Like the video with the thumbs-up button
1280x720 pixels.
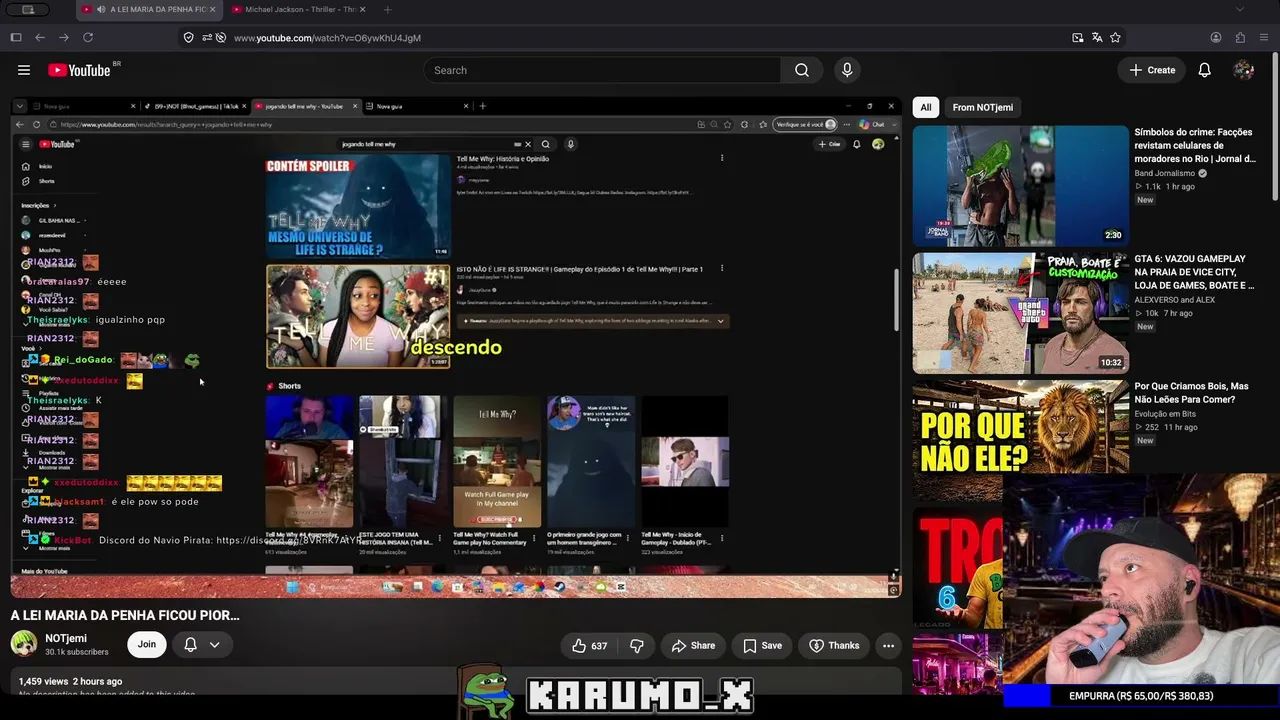click(589, 646)
